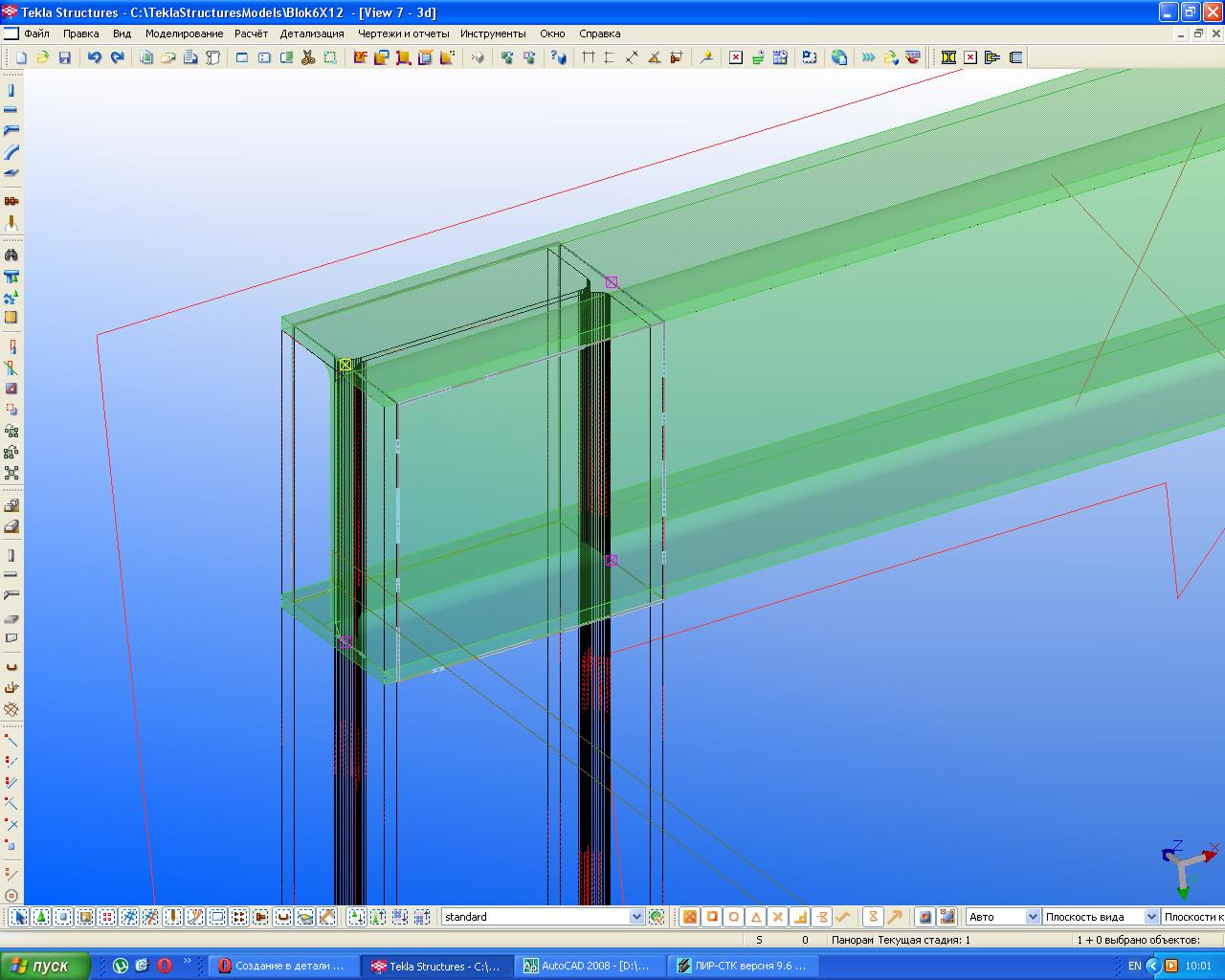Toggle the first selection switch arrow icon
This screenshot has height=980, width=1225.
[x=19, y=917]
